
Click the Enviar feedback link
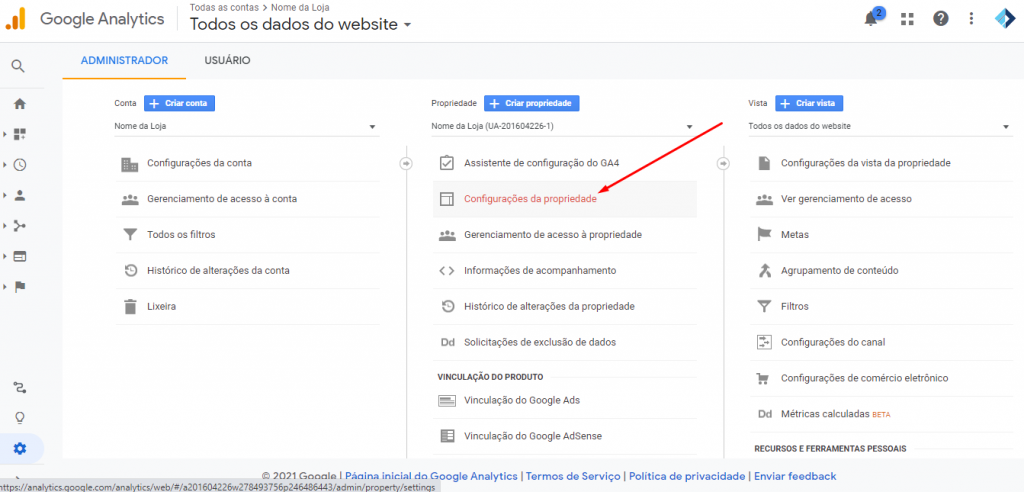coord(795,476)
